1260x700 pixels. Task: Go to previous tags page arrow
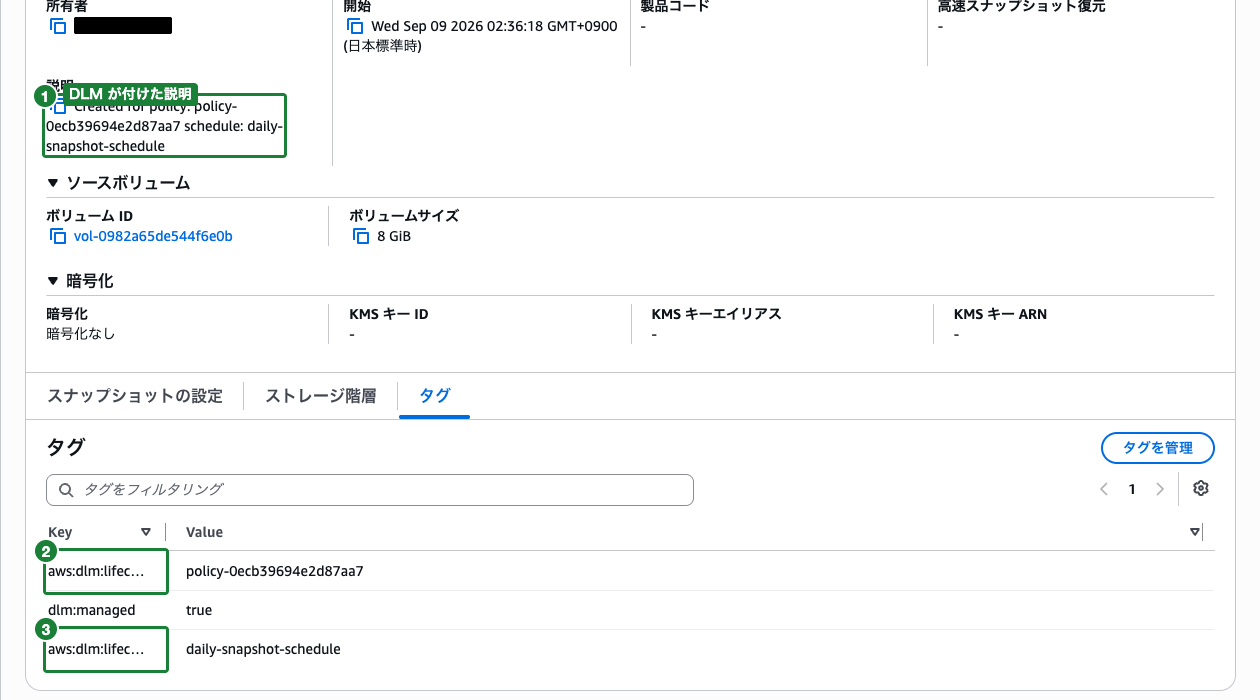click(x=1104, y=489)
